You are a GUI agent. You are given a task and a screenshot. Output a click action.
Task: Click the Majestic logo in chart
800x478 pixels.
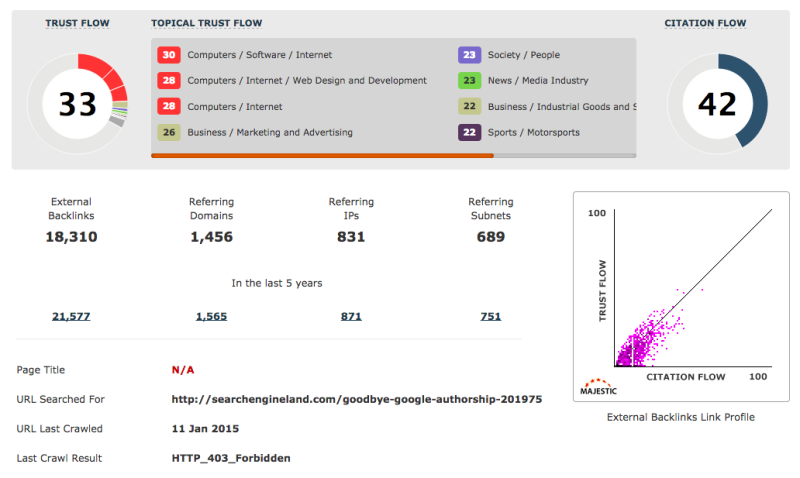pyautogui.click(x=598, y=387)
